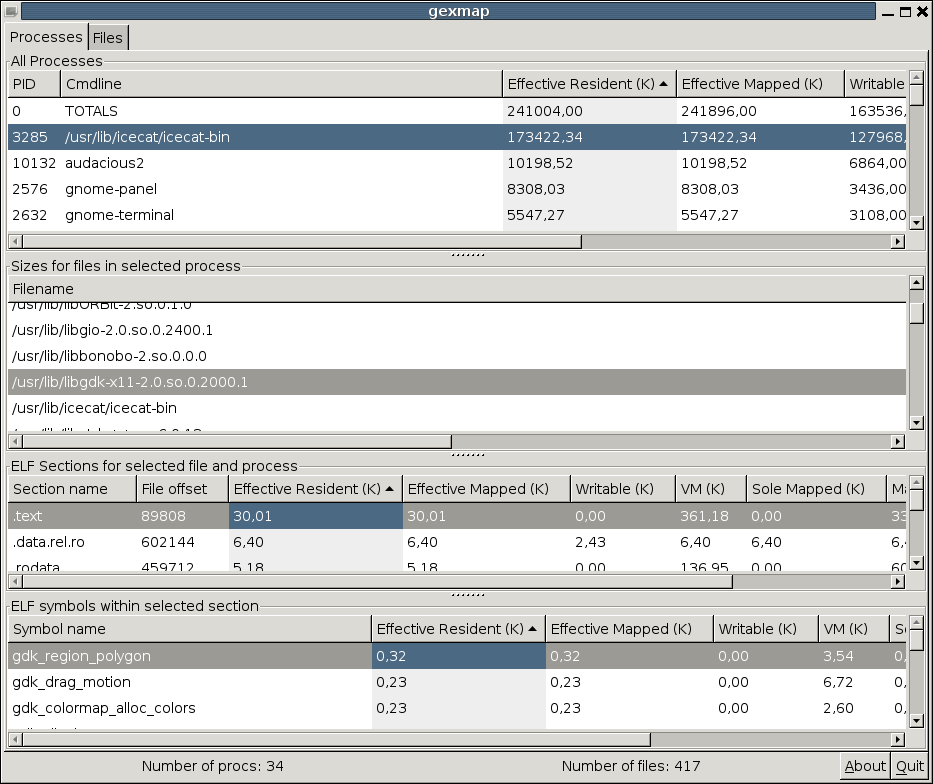Click right arrow of ELF sections horizontal scrollbar
The width and height of the screenshot is (933, 784).
[898, 581]
